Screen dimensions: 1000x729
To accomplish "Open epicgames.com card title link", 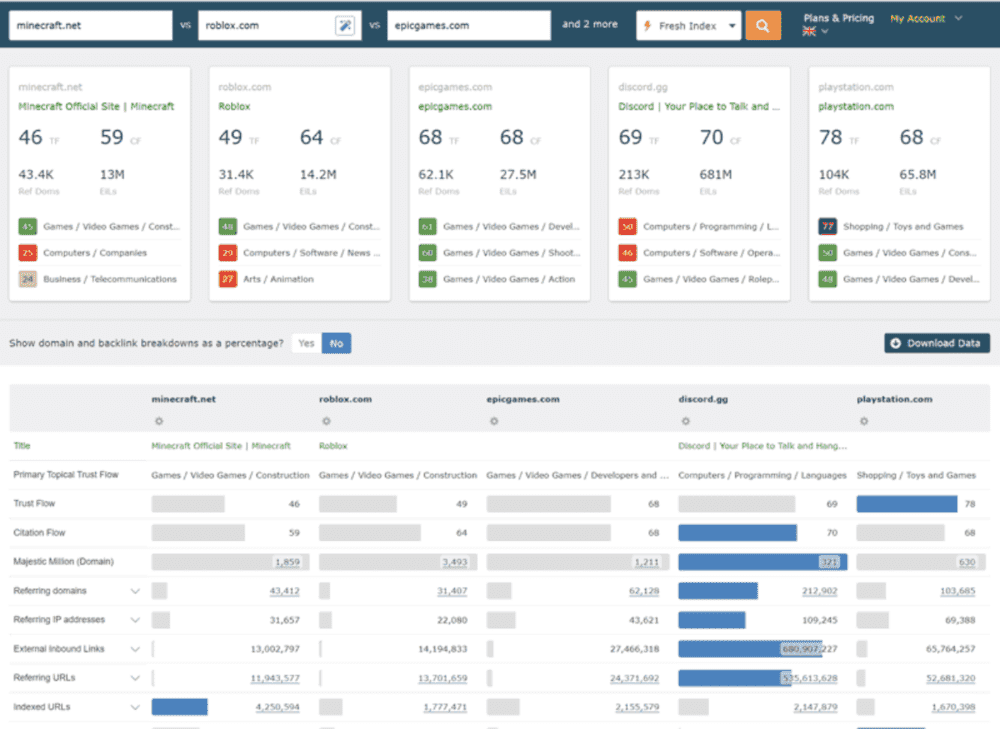I will tap(455, 107).
